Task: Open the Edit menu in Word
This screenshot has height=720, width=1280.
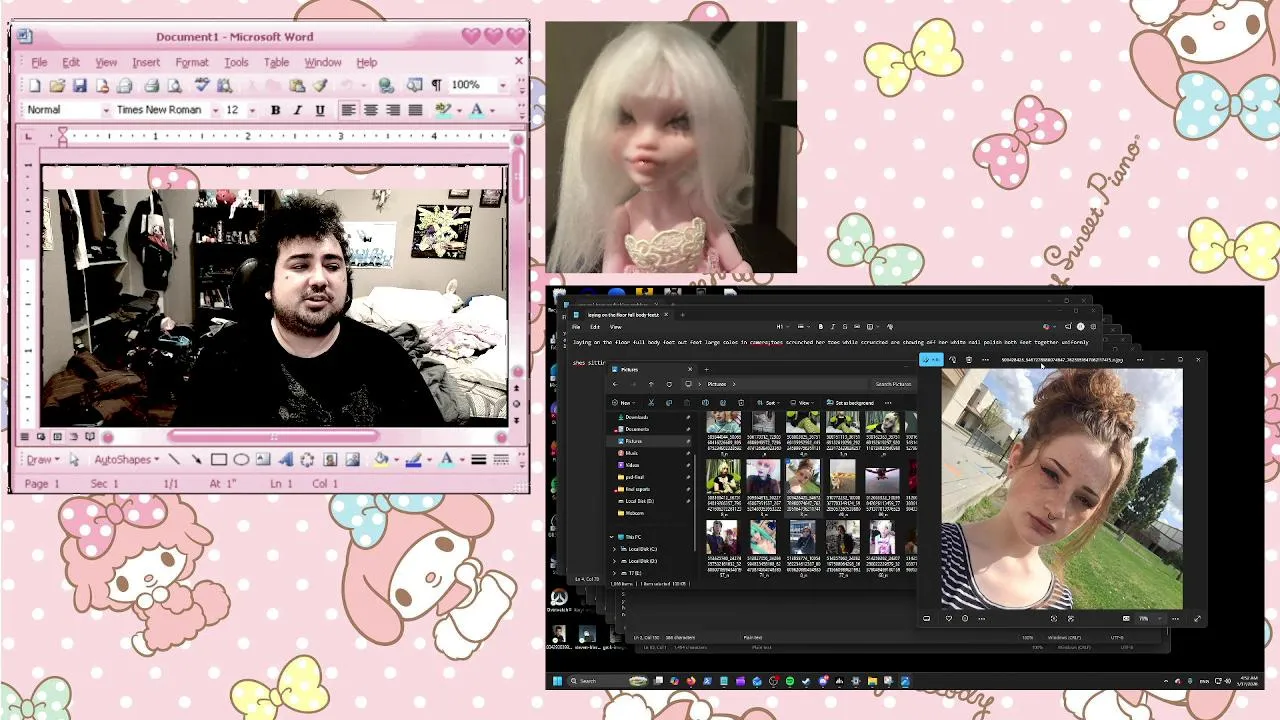Action: tap(71, 62)
